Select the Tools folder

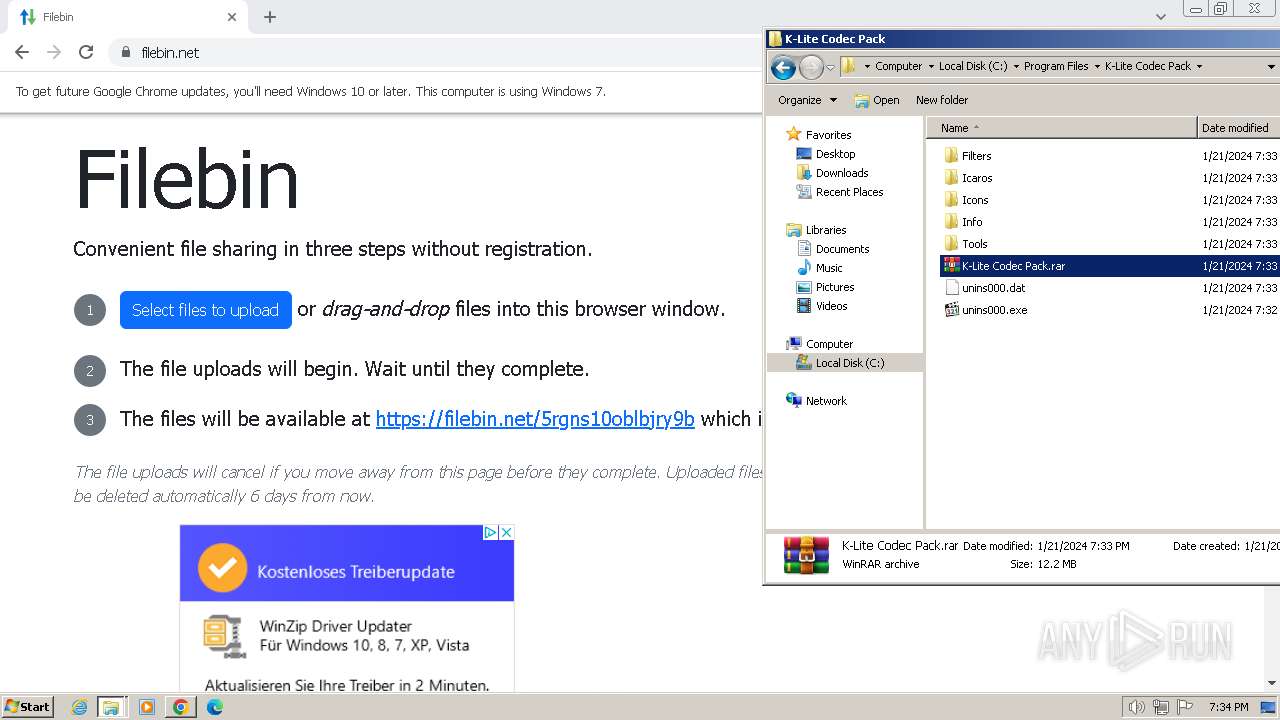[x=966, y=244]
